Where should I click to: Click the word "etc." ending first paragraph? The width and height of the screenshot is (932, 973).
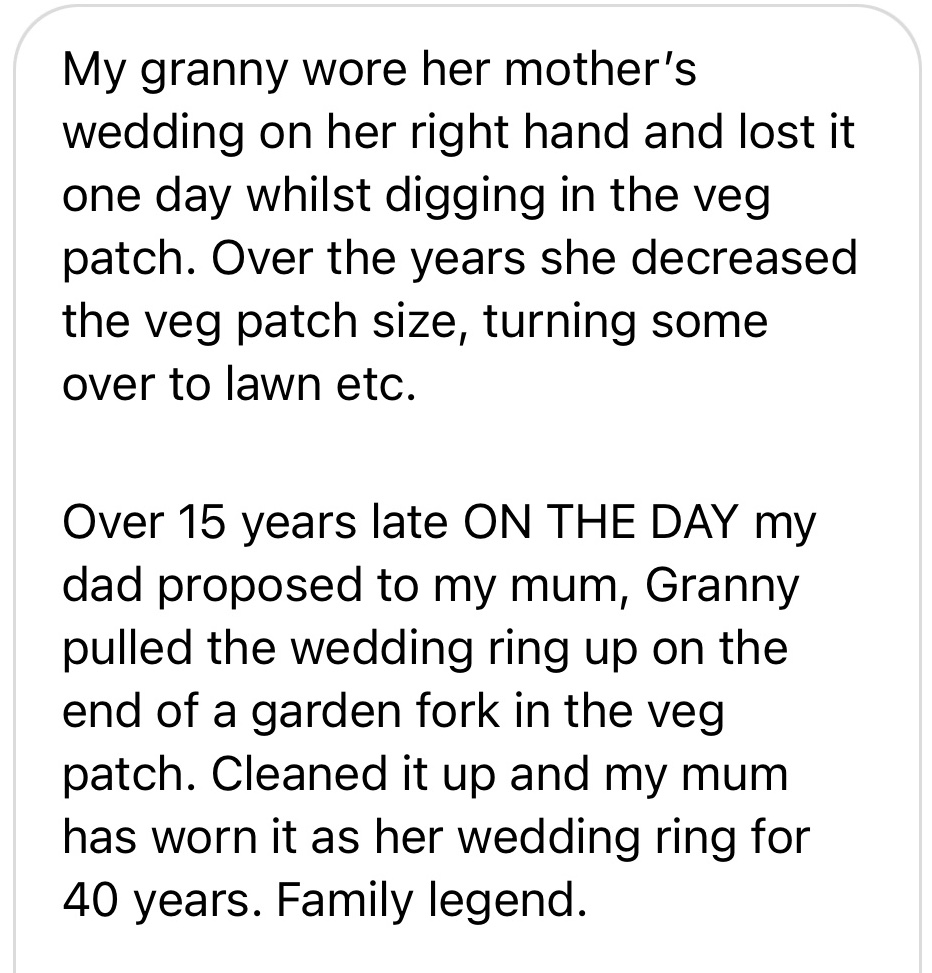click(x=378, y=384)
